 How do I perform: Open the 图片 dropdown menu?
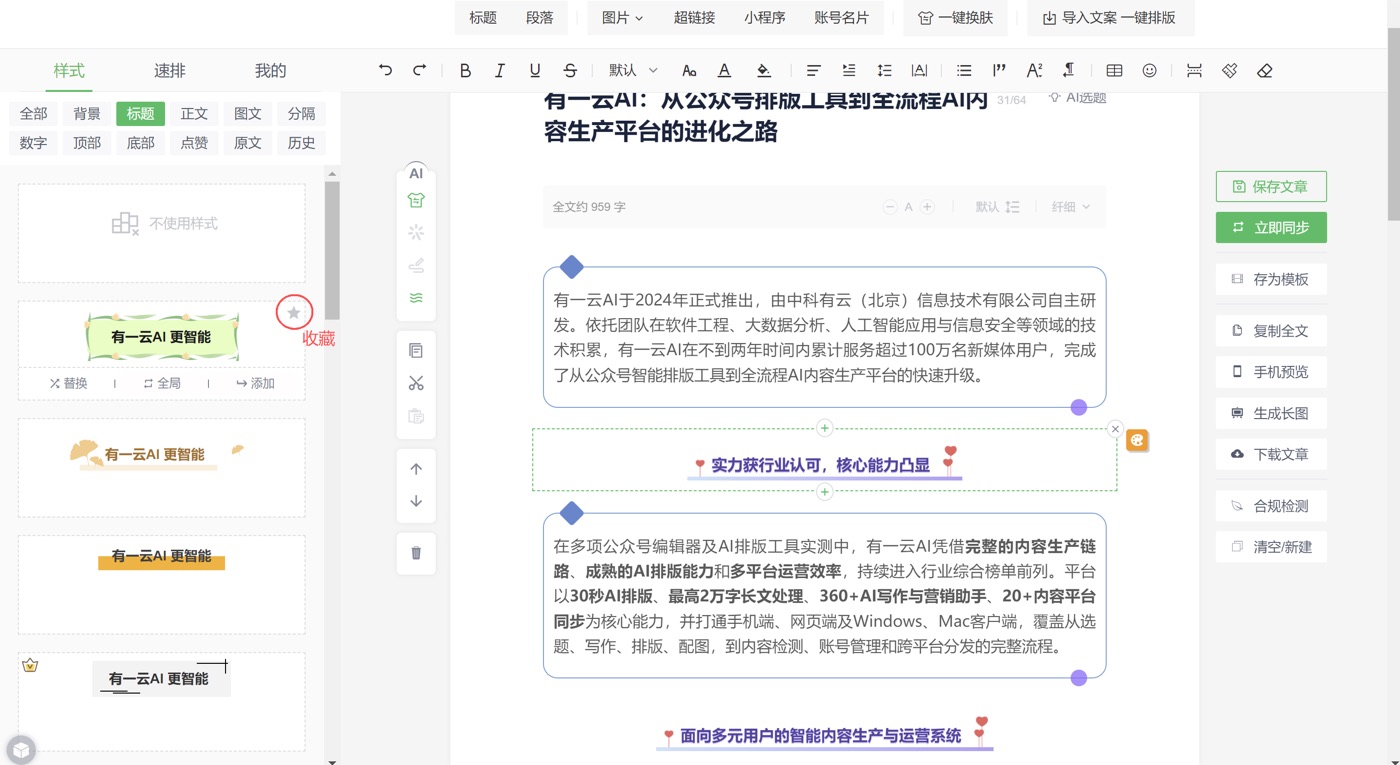click(622, 18)
